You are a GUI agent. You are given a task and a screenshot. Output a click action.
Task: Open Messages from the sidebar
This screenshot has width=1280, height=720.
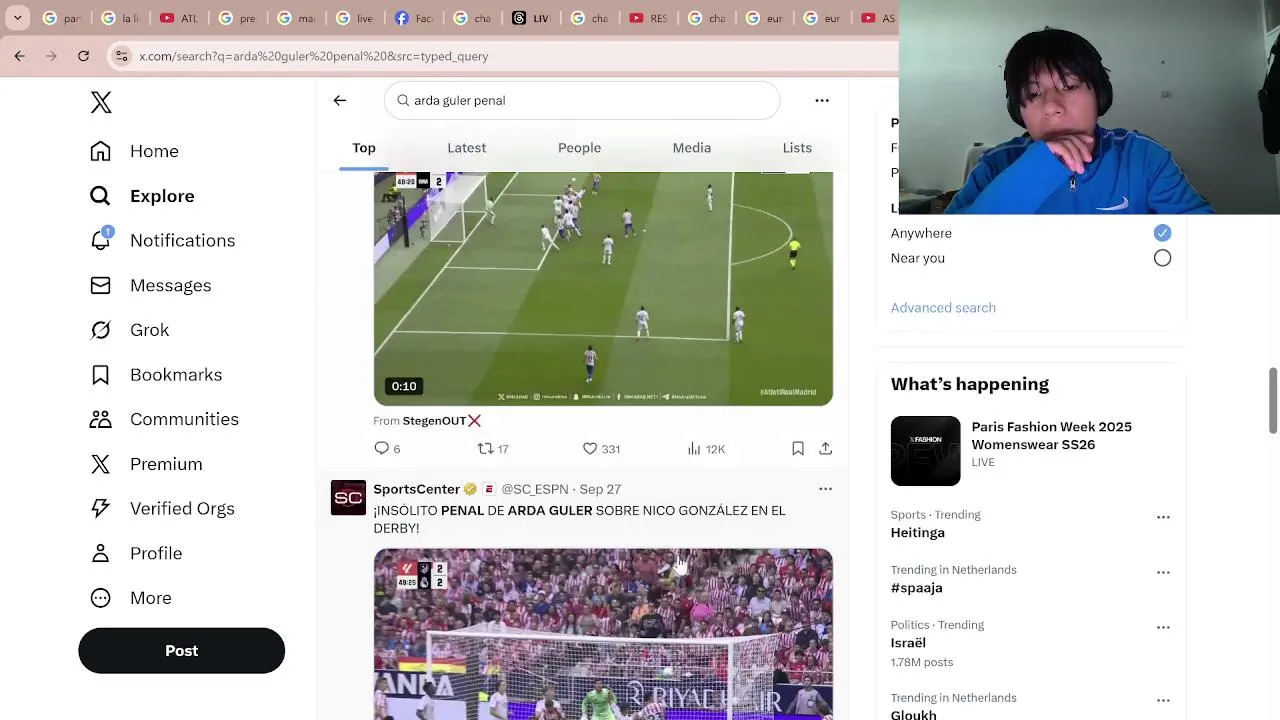(150, 285)
